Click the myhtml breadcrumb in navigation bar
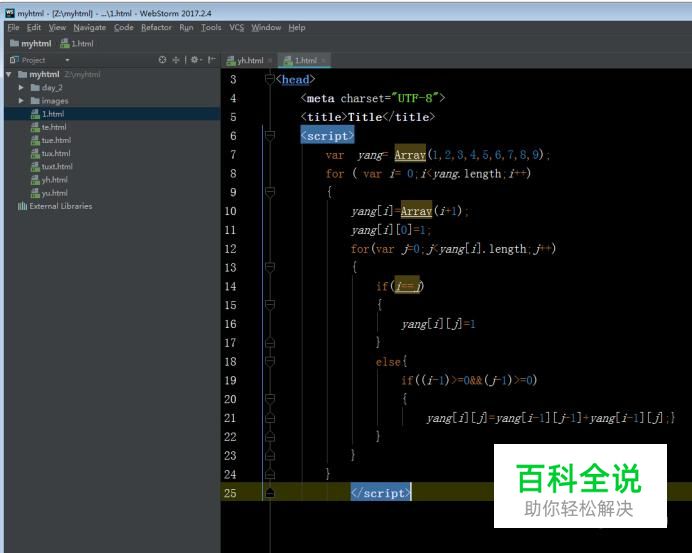 [30, 43]
